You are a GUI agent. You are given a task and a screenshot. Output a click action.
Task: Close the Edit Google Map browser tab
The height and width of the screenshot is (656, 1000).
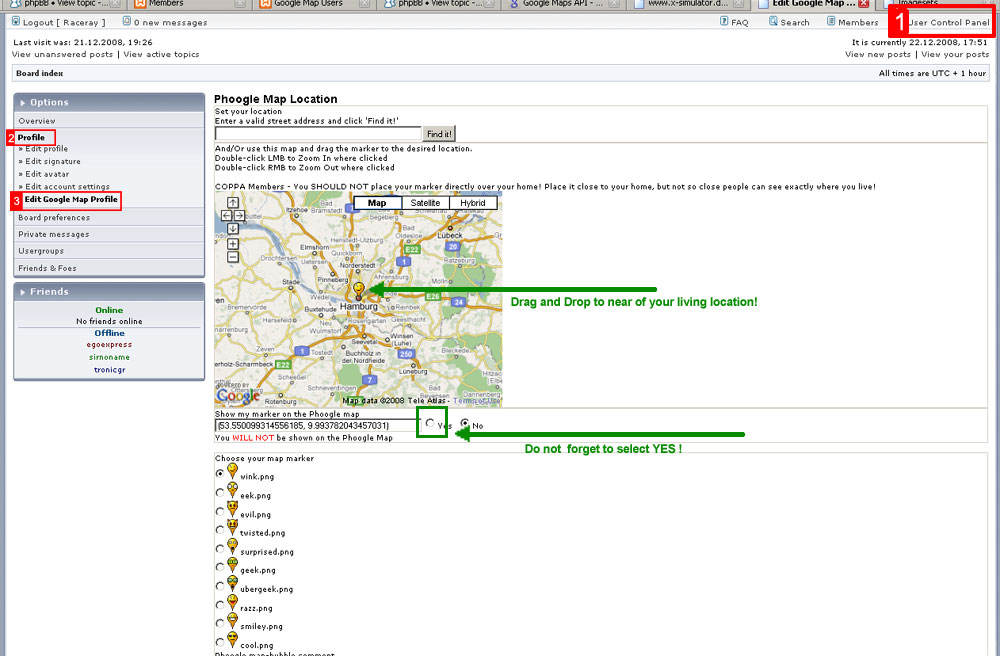tap(864, 3)
